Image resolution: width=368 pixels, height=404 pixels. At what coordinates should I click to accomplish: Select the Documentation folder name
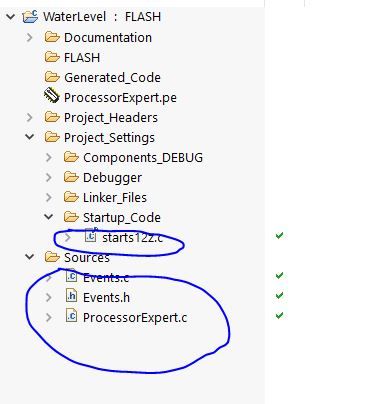(x=108, y=37)
